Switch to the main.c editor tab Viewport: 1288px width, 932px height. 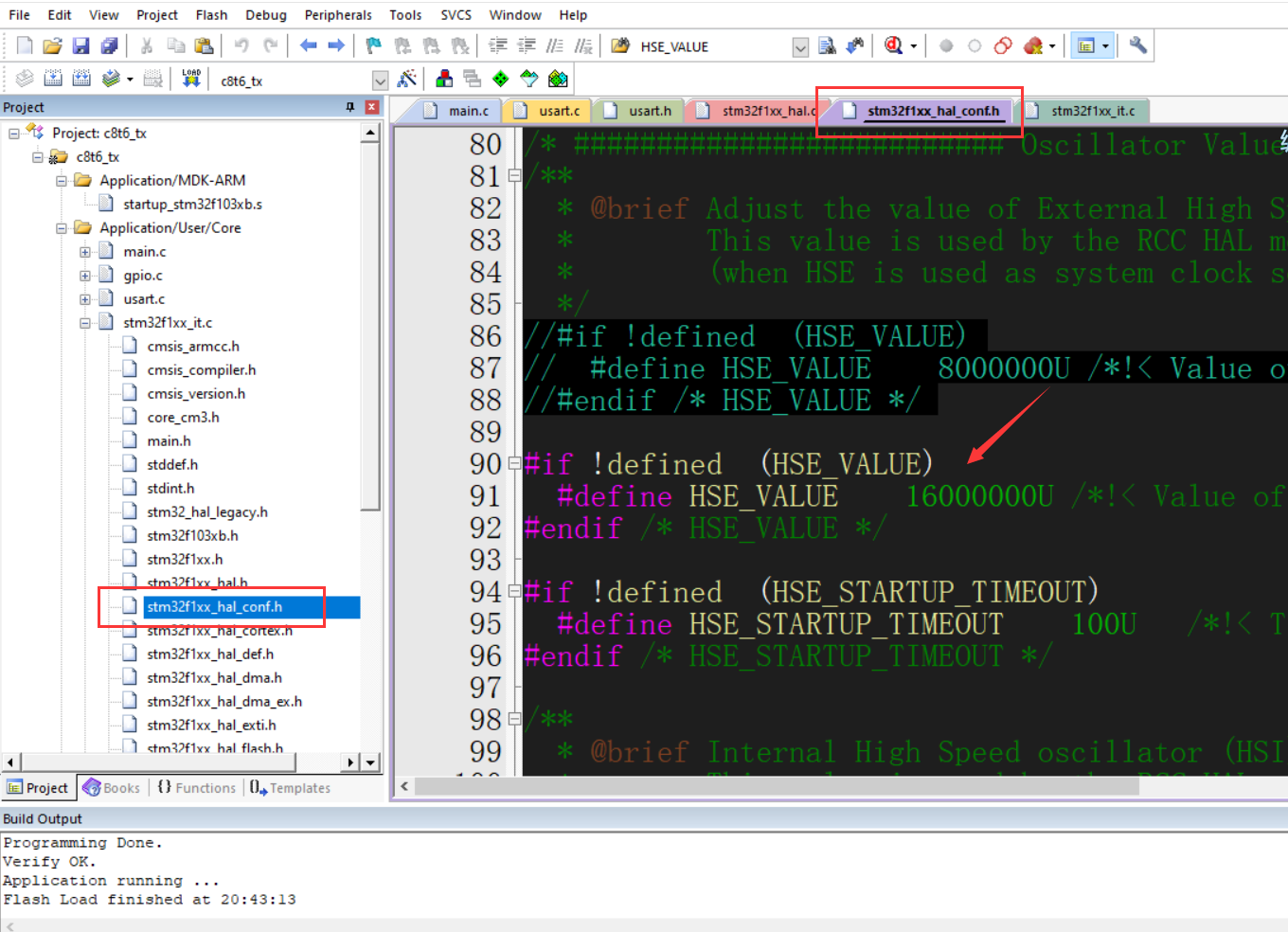457,111
